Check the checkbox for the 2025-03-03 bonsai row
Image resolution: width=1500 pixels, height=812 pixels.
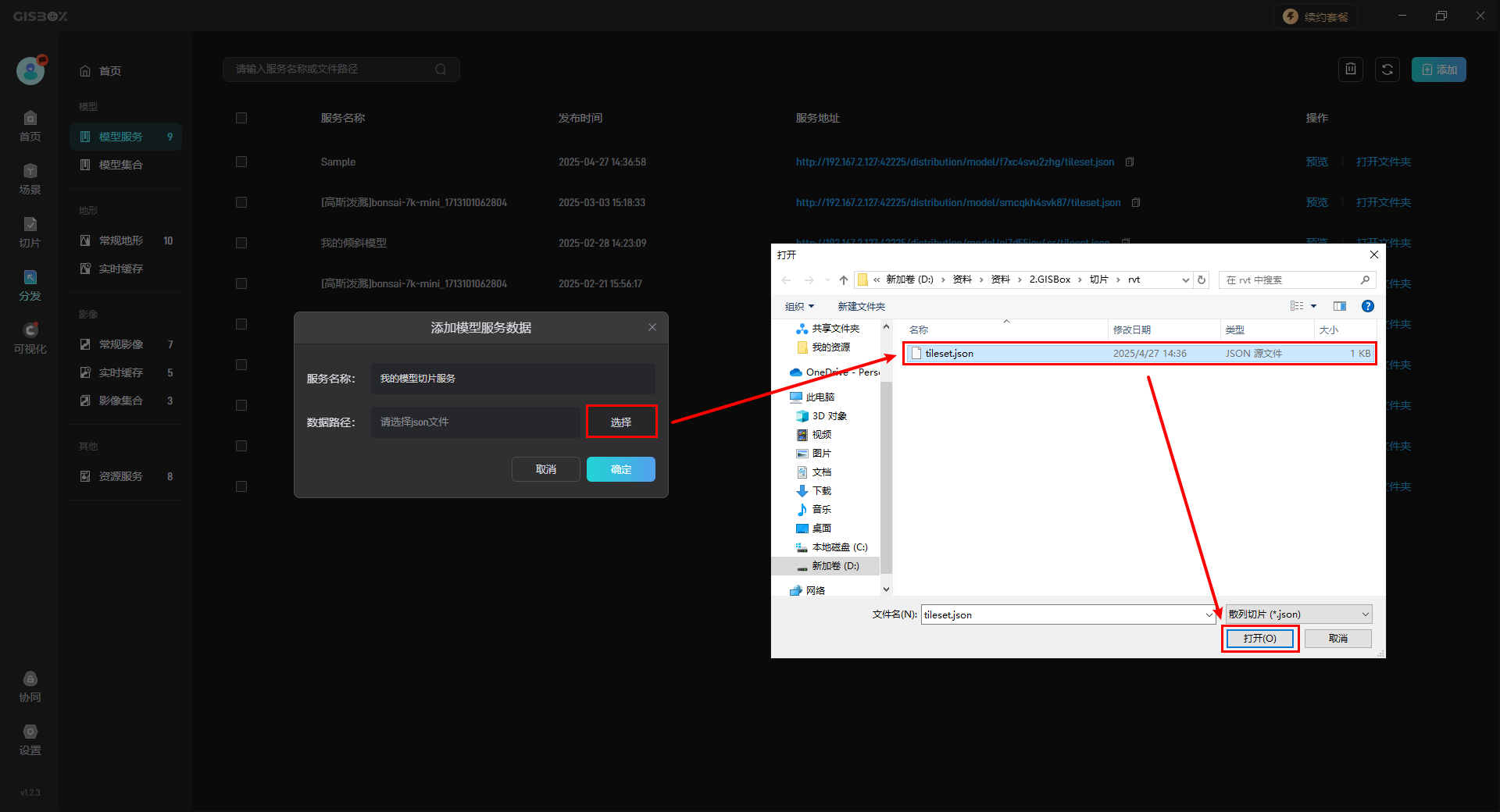[x=241, y=202]
